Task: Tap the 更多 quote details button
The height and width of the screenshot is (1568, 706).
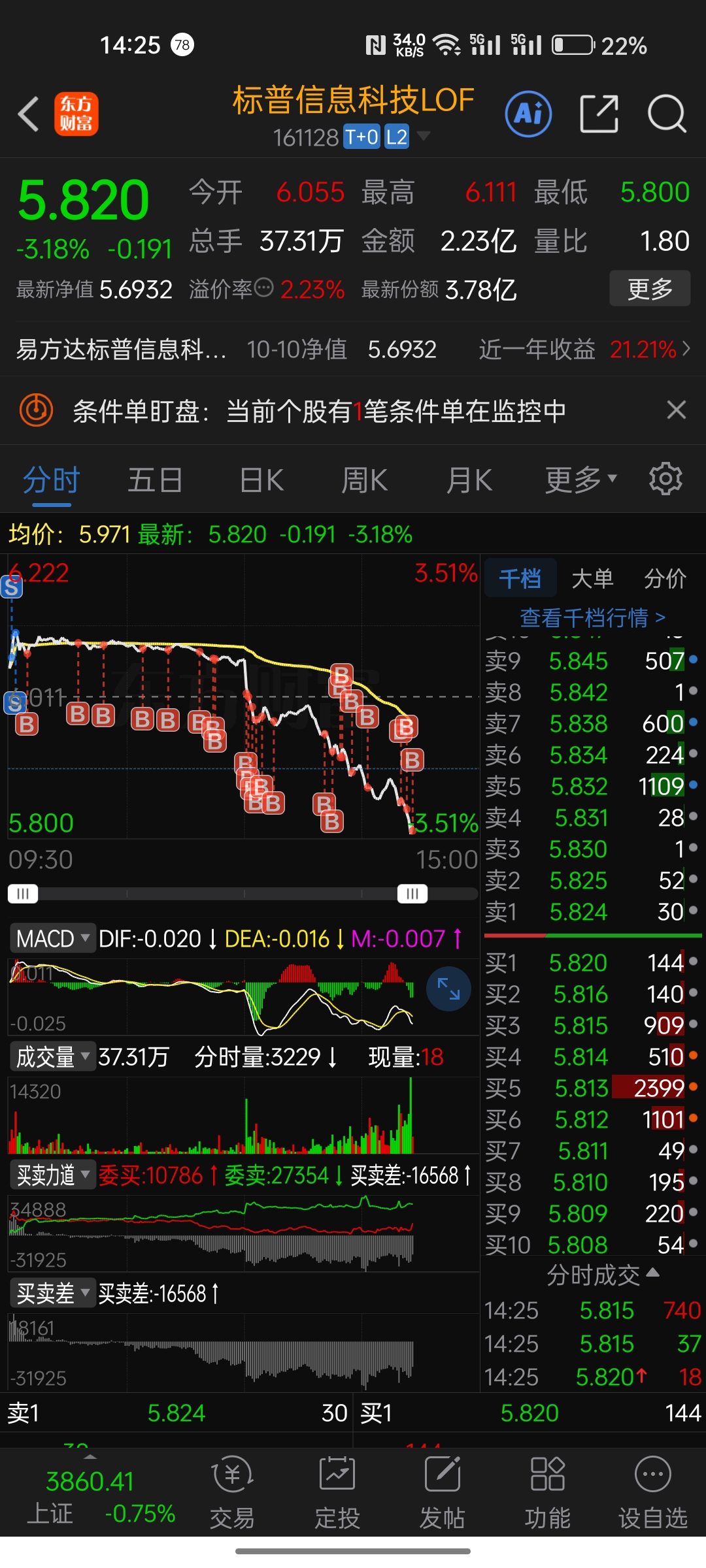Action: 650,288
